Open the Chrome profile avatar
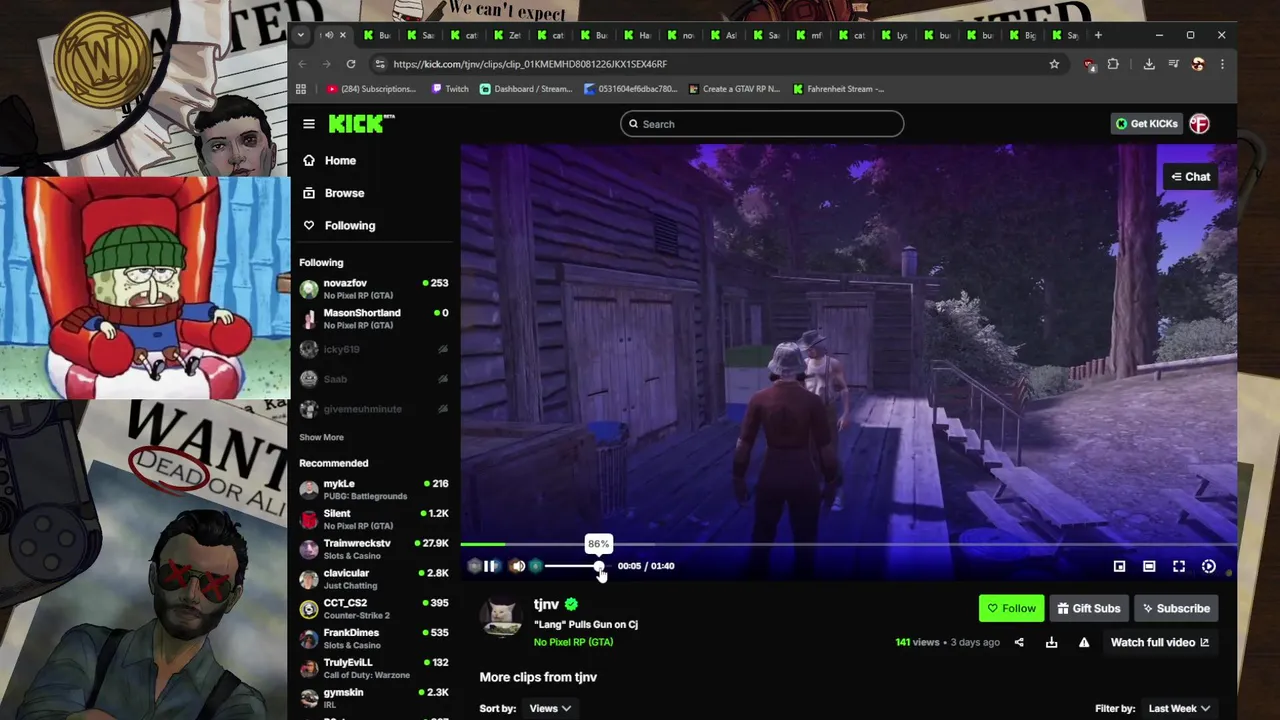 (1198, 64)
